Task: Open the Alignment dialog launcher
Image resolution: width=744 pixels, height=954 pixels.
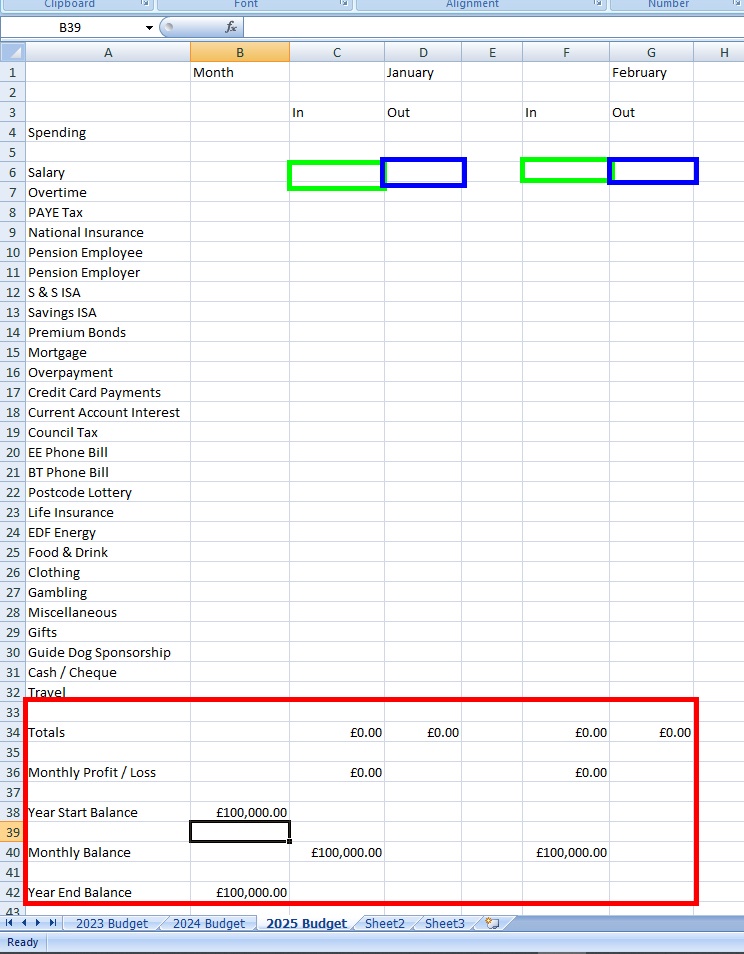Action: click(598, 4)
